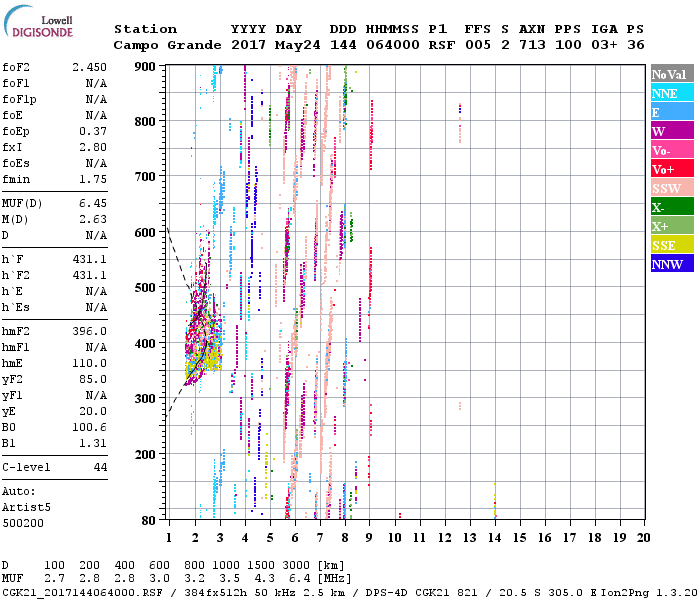Click the 500200 text under Artist5

[x=23, y=523]
